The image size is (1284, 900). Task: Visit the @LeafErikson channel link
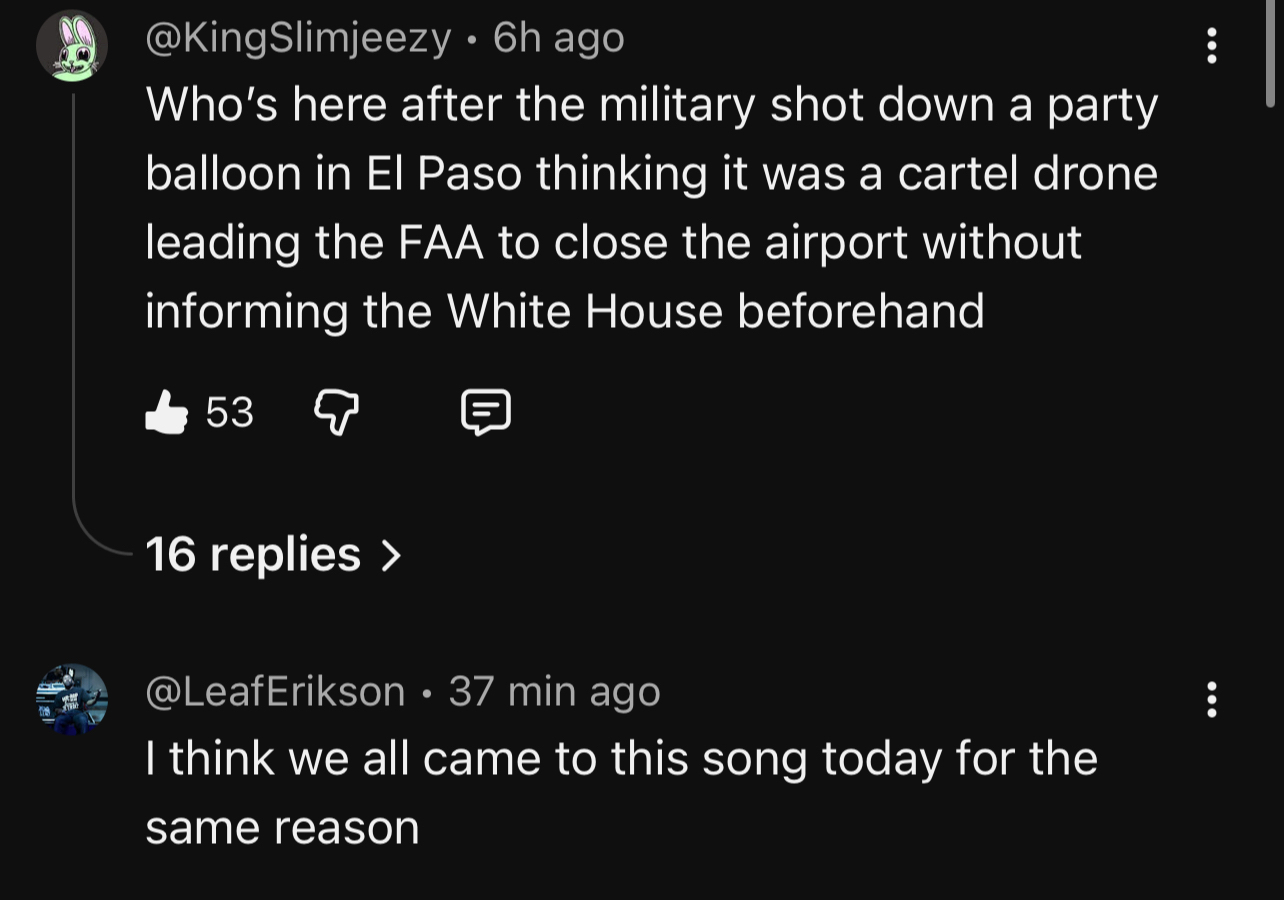click(275, 691)
